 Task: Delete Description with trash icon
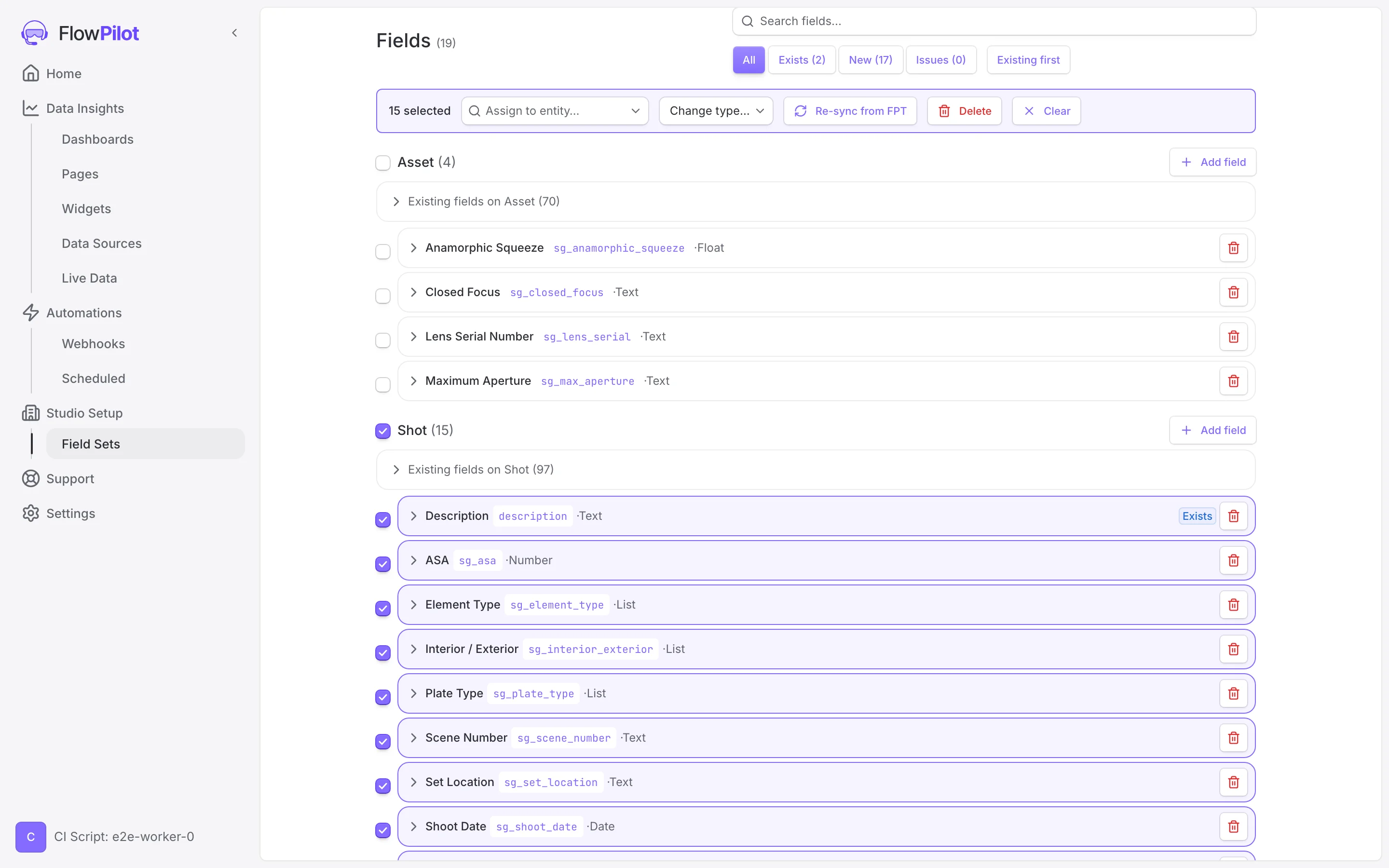click(1233, 516)
